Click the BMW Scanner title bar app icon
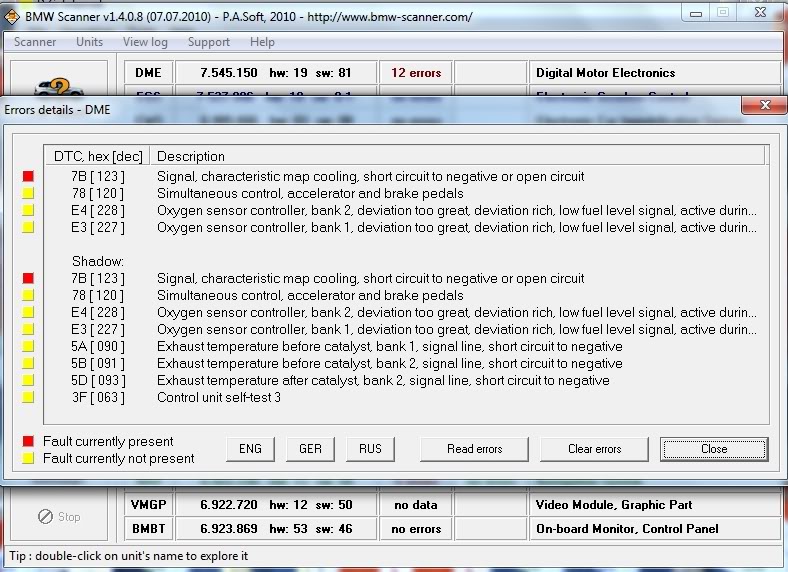 [12, 17]
